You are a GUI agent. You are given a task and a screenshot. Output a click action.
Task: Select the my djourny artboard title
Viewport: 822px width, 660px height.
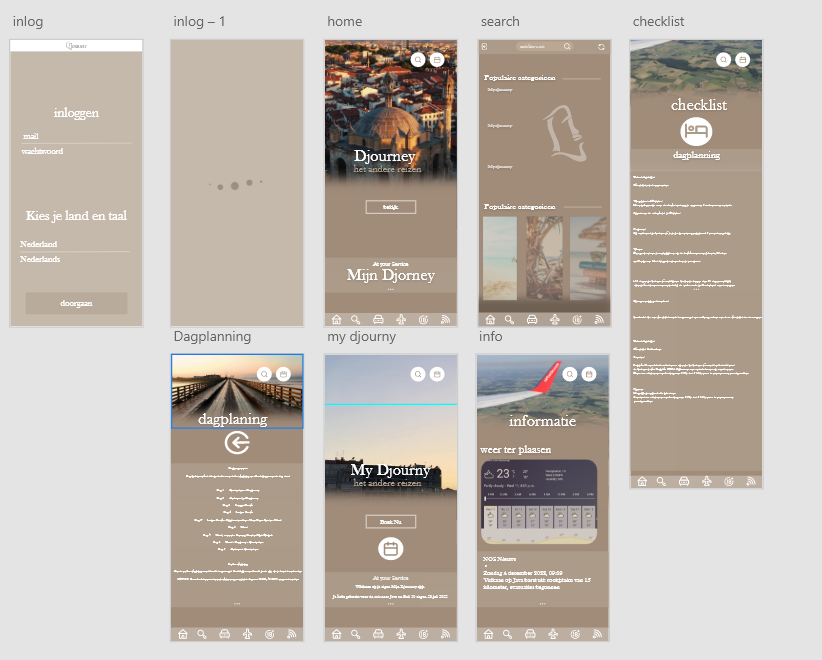click(x=362, y=337)
